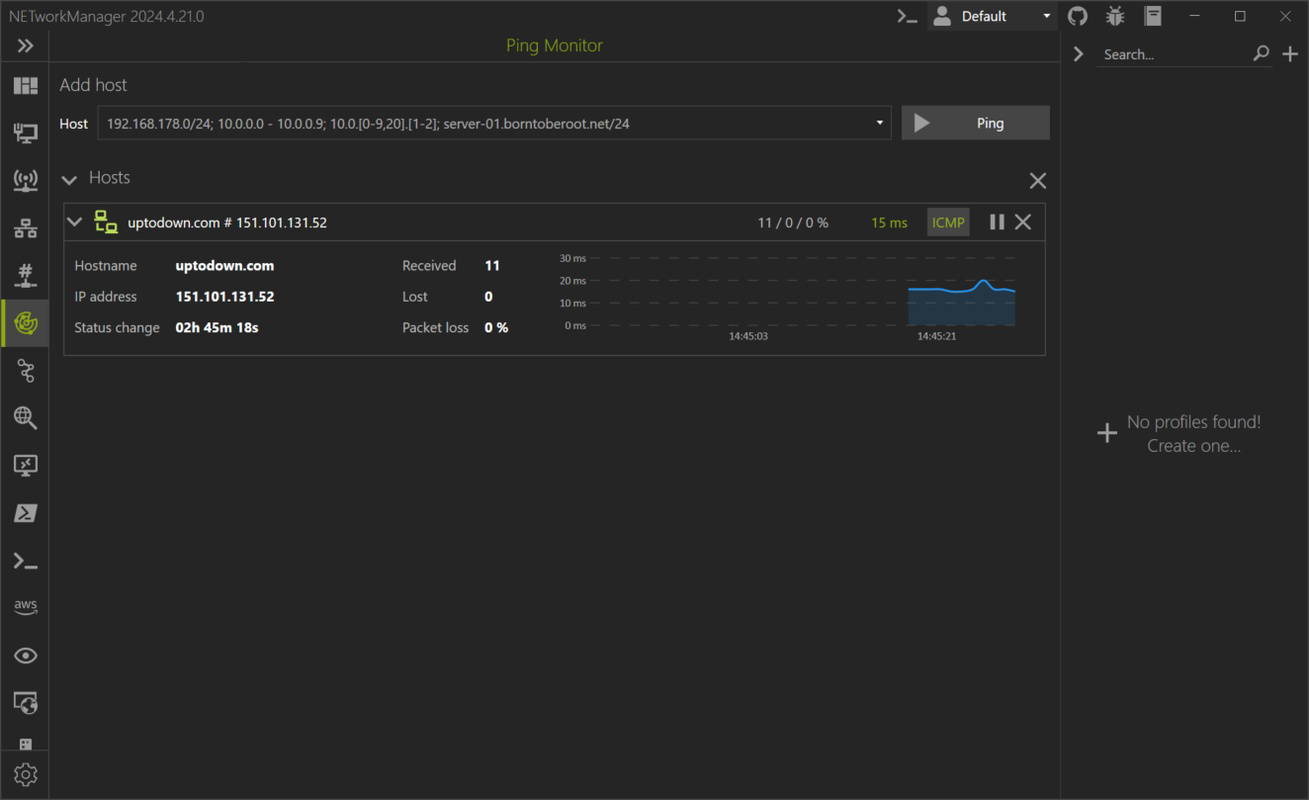Add a profile using top plus icon
Image resolution: width=1309 pixels, height=800 pixels.
click(1290, 54)
